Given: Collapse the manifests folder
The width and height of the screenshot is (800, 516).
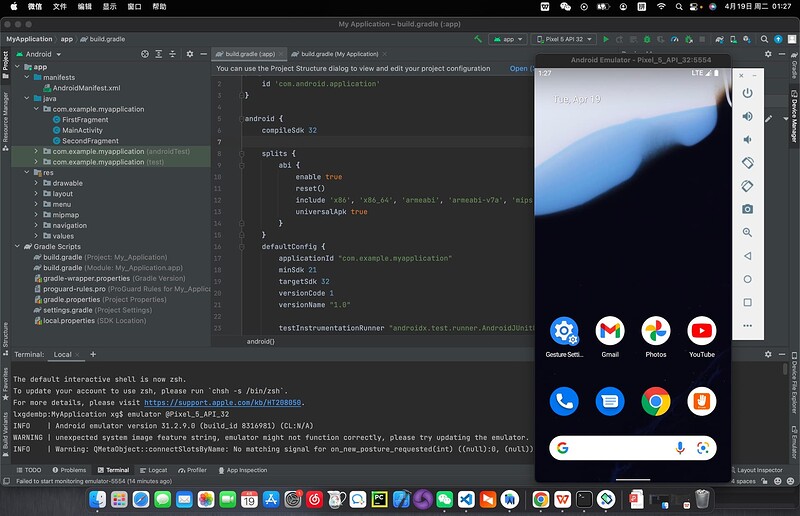Looking at the screenshot, I should [27, 77].
